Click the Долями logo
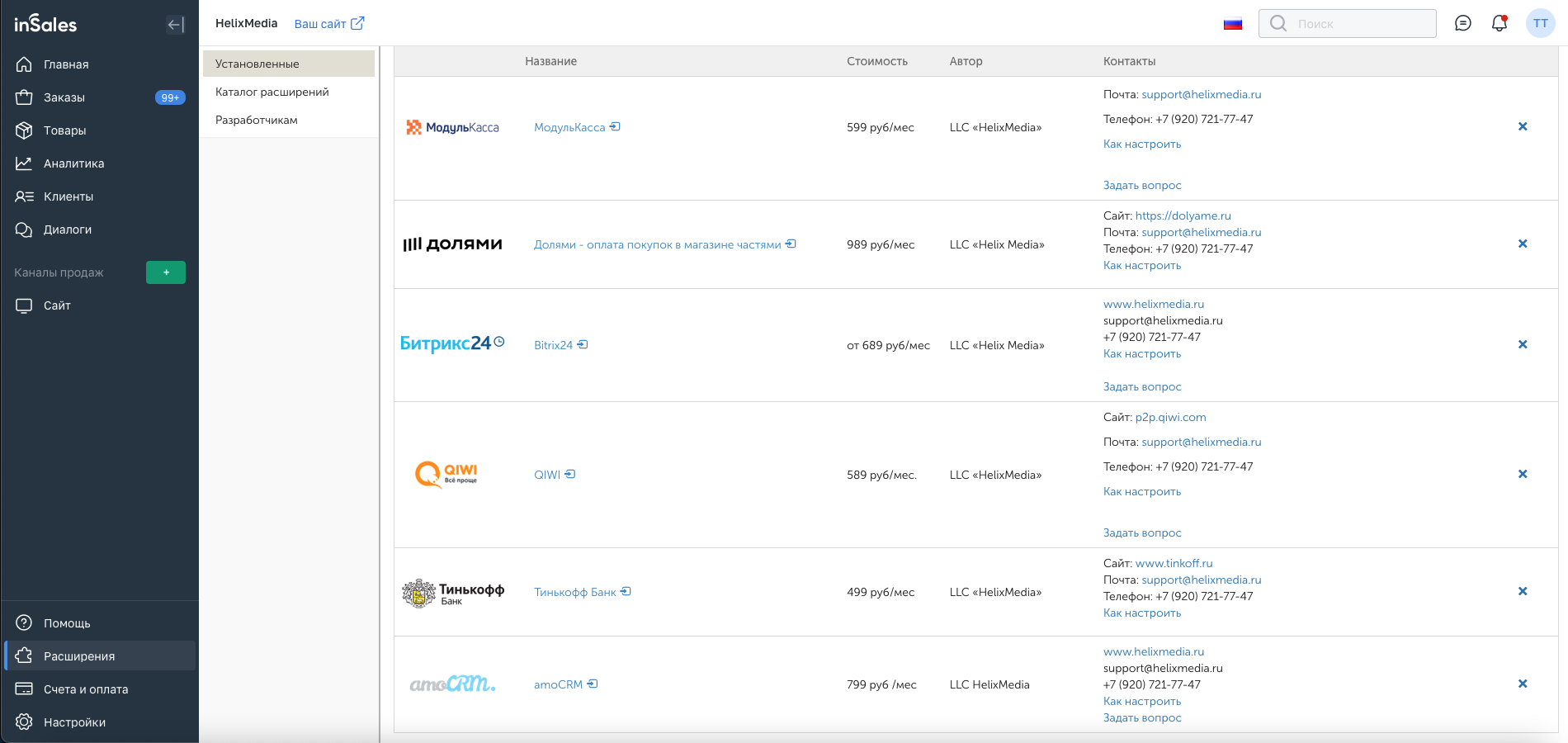 452,244
